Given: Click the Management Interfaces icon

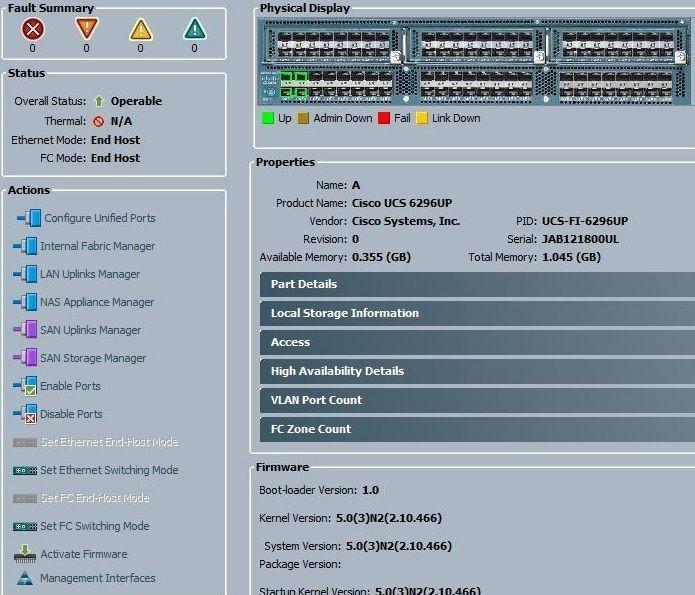Looking at the screenshot, I should click(x=25, y=578).
